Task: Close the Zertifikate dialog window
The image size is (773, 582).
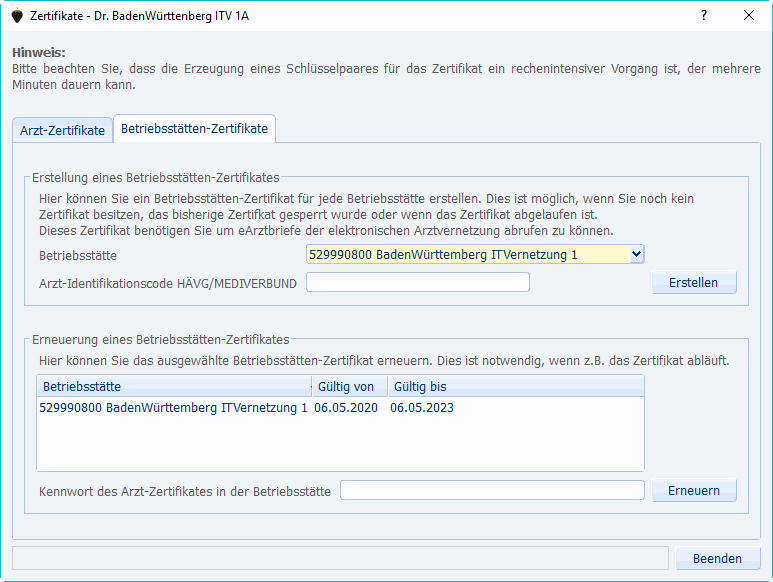Action: [x=749, y=15]
